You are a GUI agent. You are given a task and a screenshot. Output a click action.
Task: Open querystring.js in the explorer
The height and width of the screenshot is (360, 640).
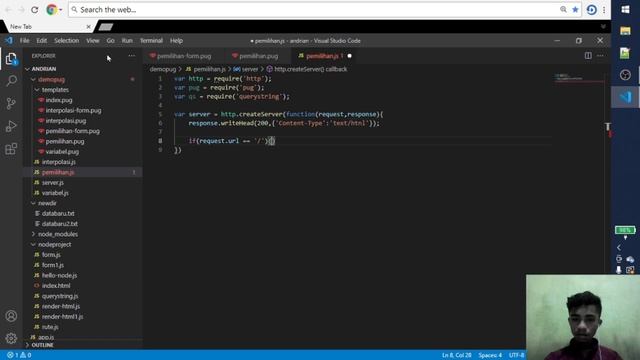(x=60, y=296)
